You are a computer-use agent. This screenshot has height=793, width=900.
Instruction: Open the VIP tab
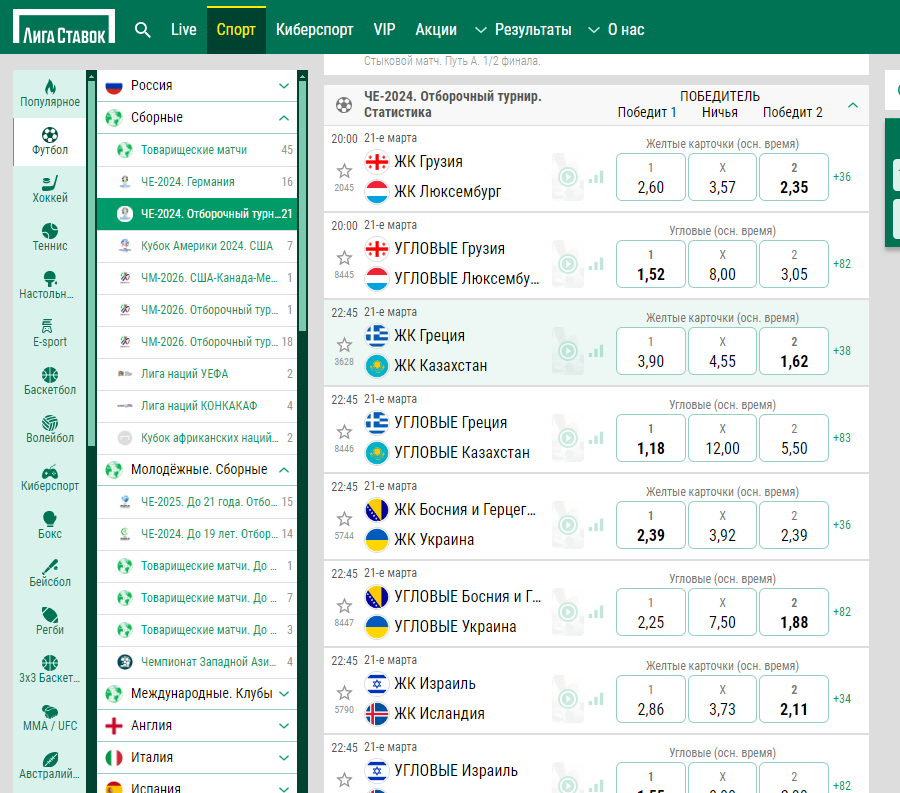tap(384, 30)
